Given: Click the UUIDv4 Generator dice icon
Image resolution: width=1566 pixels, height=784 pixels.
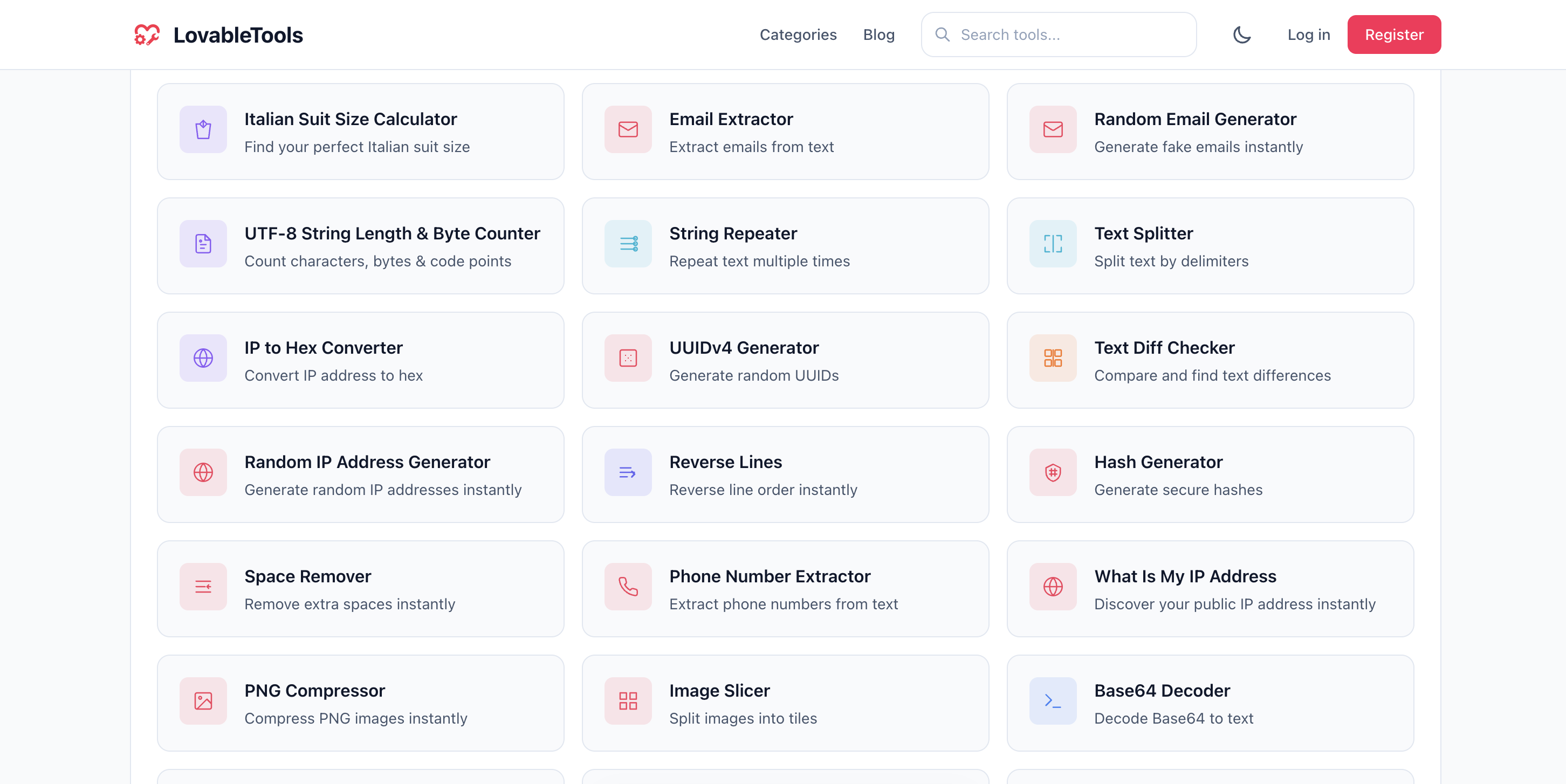Looking at the screenshot, I should point(628,359).
